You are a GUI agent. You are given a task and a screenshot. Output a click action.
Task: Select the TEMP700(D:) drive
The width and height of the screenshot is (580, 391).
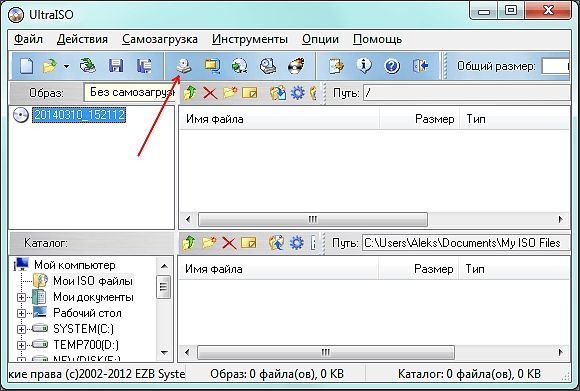86,345
